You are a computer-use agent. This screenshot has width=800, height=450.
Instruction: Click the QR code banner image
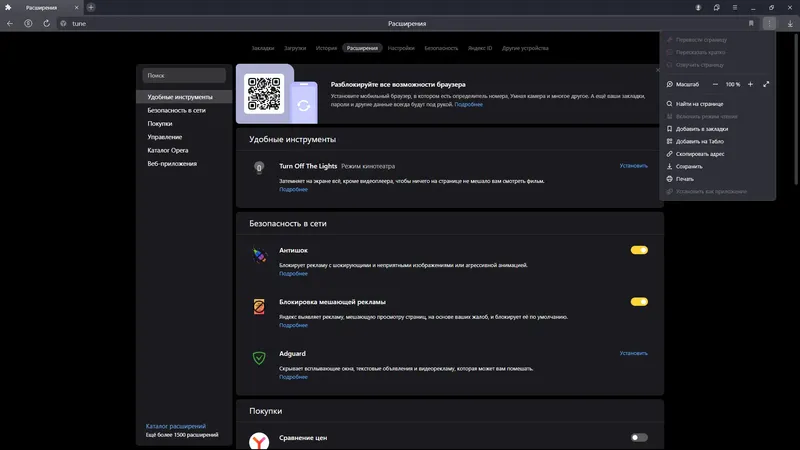tap(264, 94)
